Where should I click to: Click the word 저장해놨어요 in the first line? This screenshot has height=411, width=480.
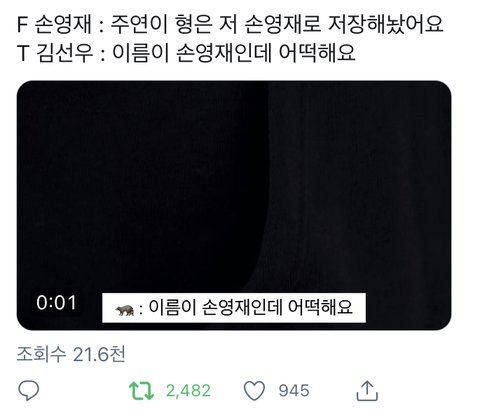click(386, 24)
